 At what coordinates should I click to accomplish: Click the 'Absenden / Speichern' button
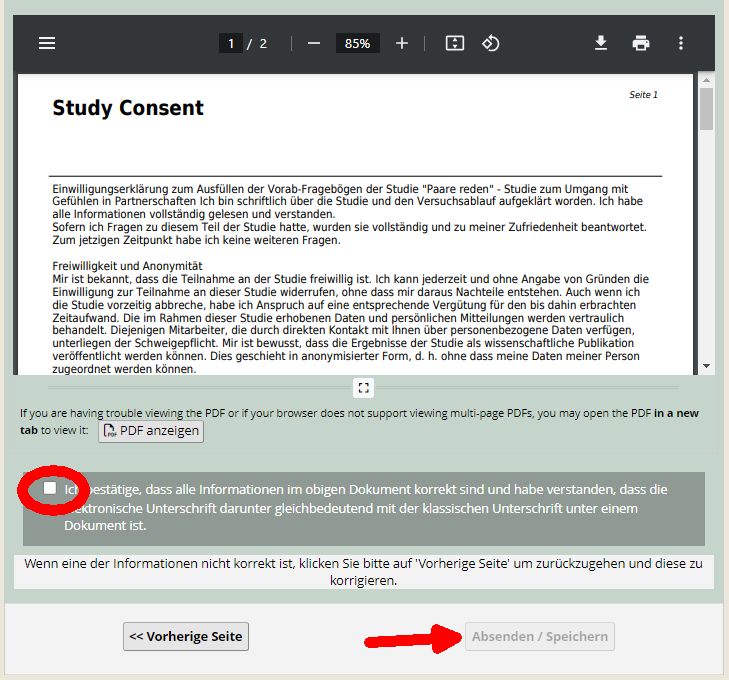(x=539, y=636)
